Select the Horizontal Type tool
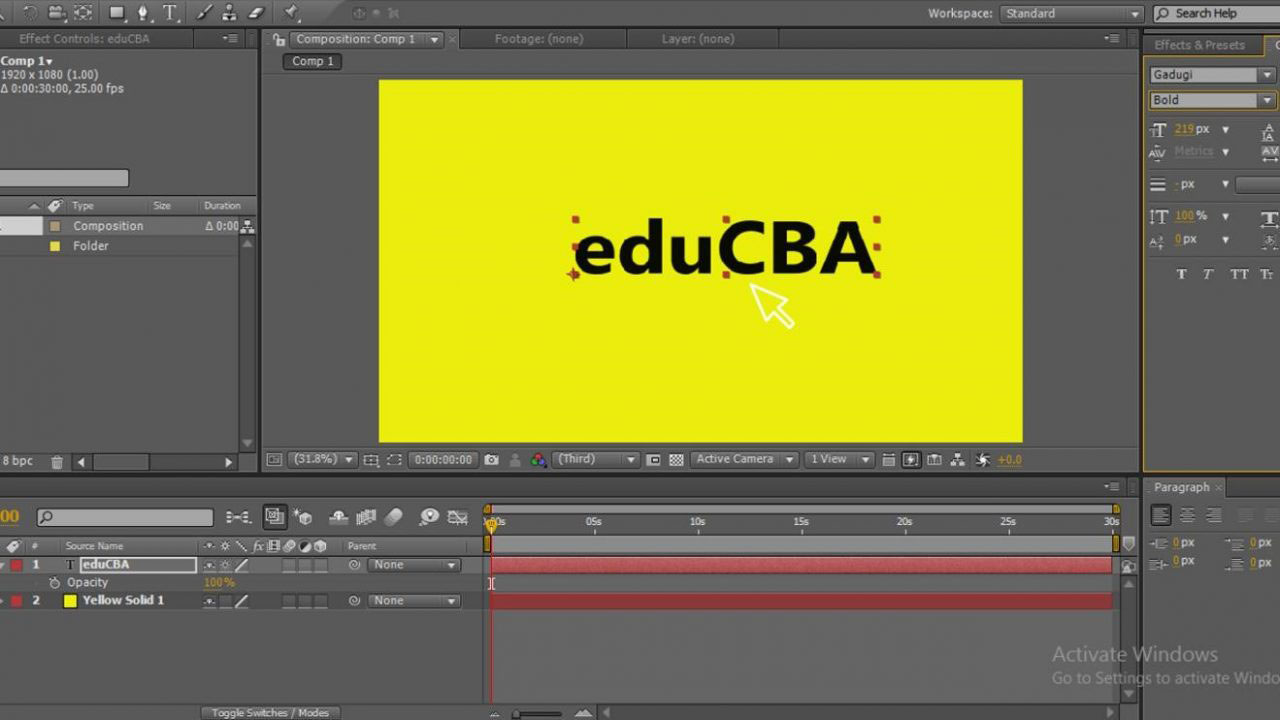The height and width of the screenshot is (720, 1280). (170, 13)
